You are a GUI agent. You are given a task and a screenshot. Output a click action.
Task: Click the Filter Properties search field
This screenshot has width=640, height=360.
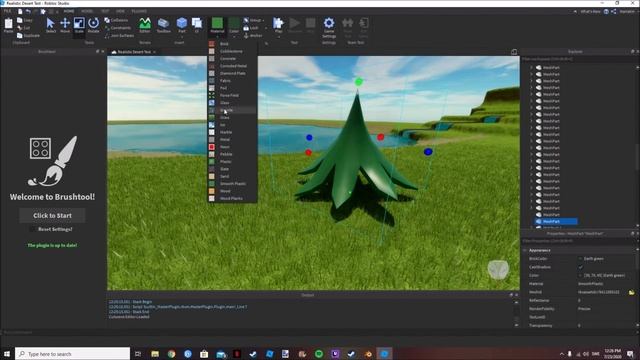(579, 241)
